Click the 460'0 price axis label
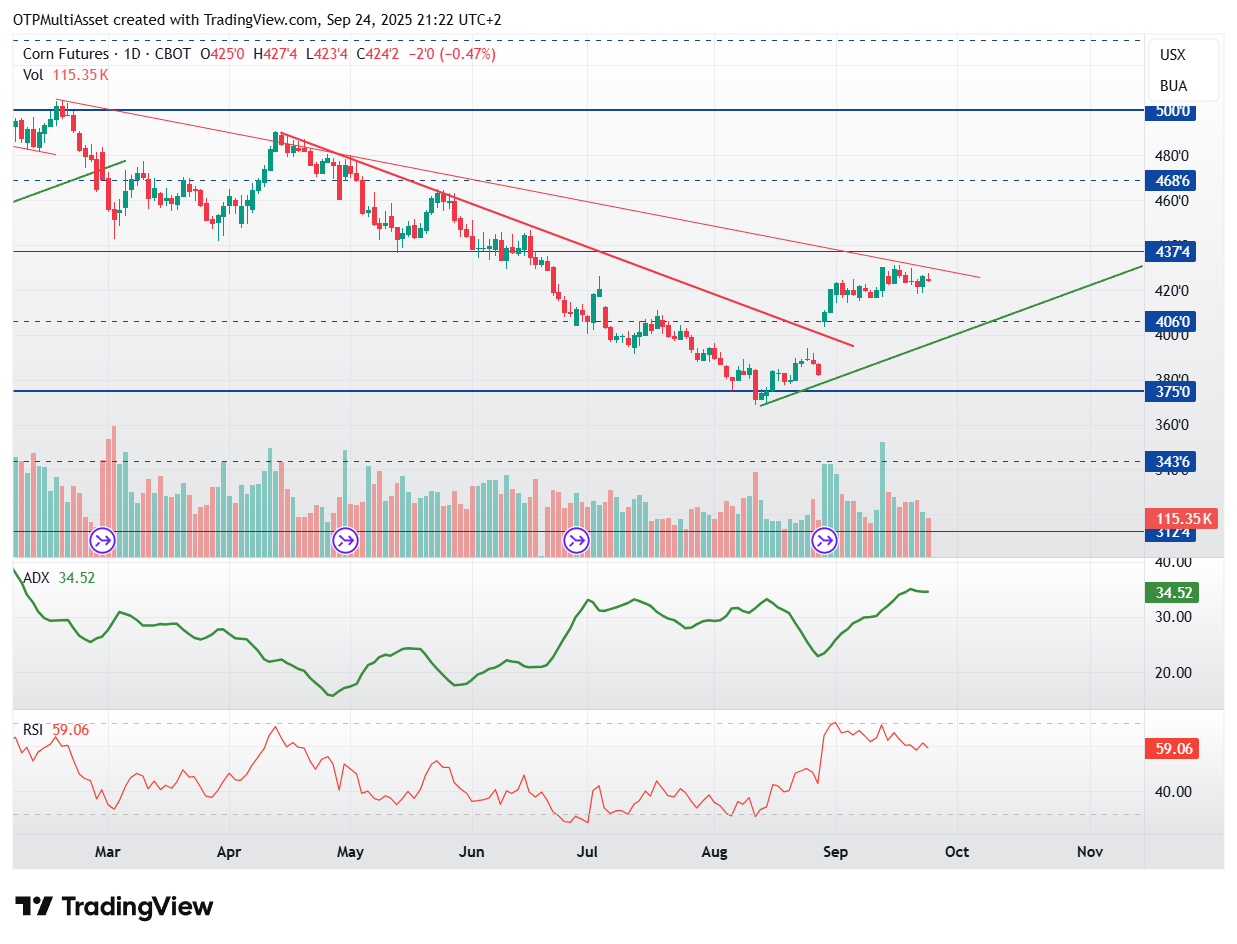 pyautogui.click(x=1171, y=200)
